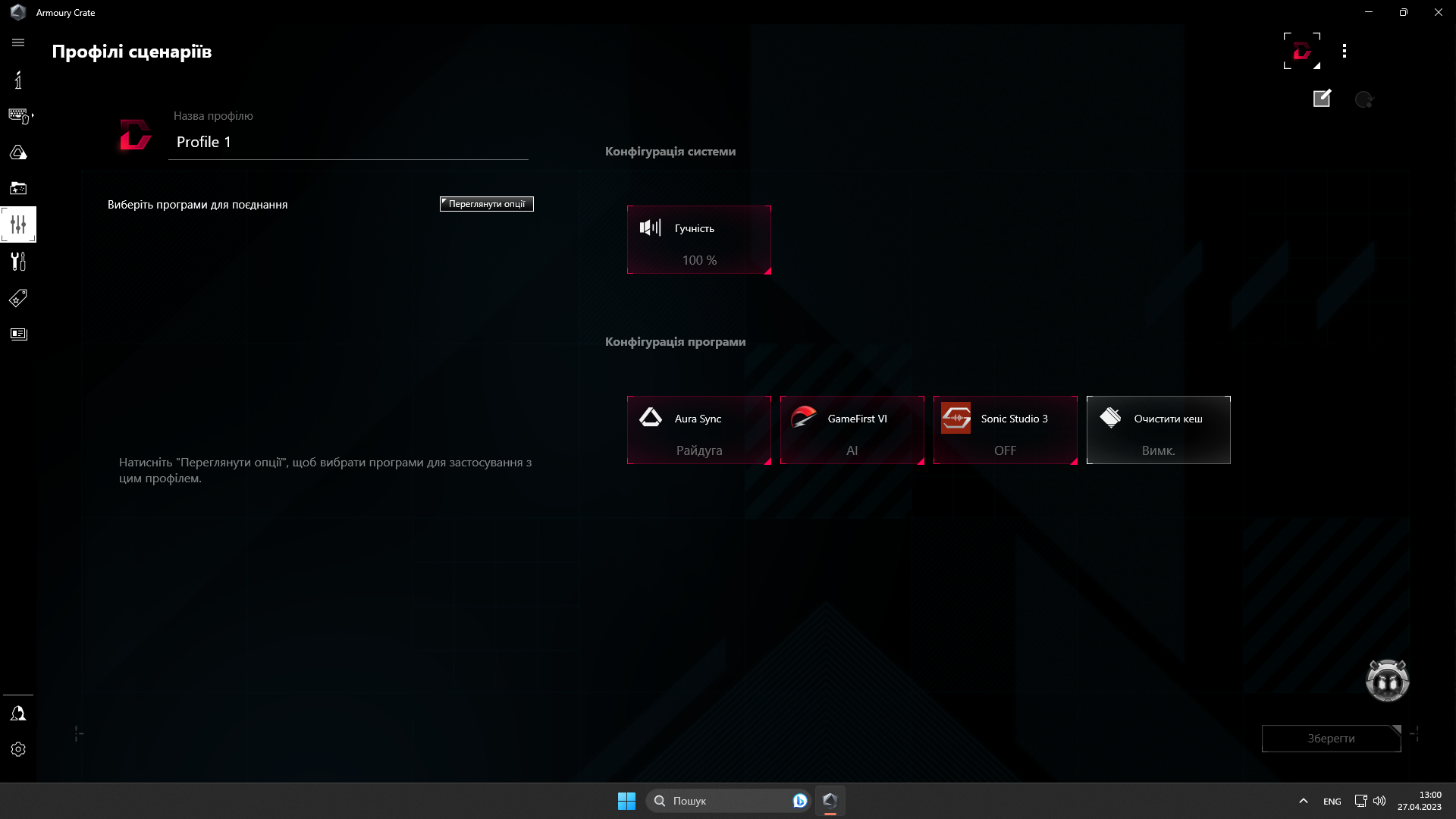Open the Featured deals tag icon
The image size is (1456, 819).
[18, 298]
